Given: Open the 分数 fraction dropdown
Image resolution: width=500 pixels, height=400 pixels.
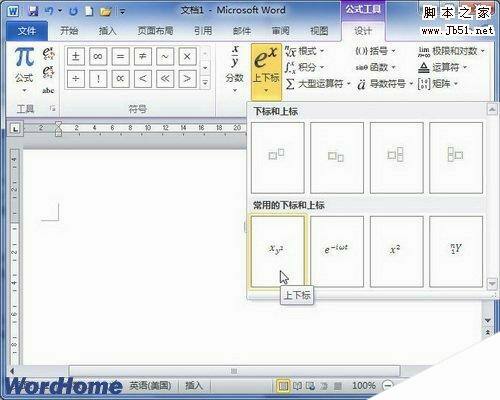Looking at the screenshot, I should pyautogui.click(x=235, y=69).
